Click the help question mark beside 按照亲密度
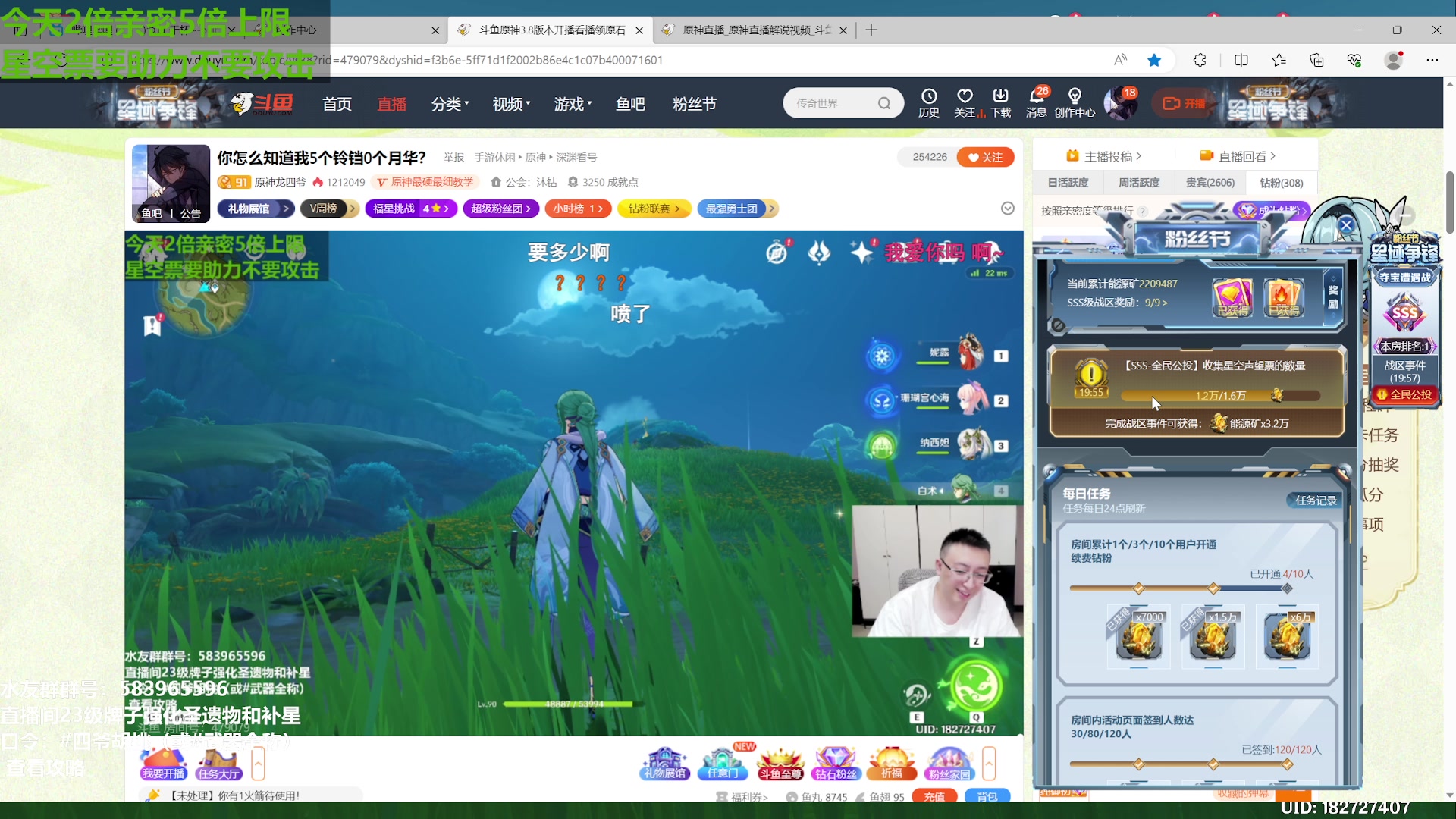This screenshot has width=1456, height=819. click(1143, 212)
